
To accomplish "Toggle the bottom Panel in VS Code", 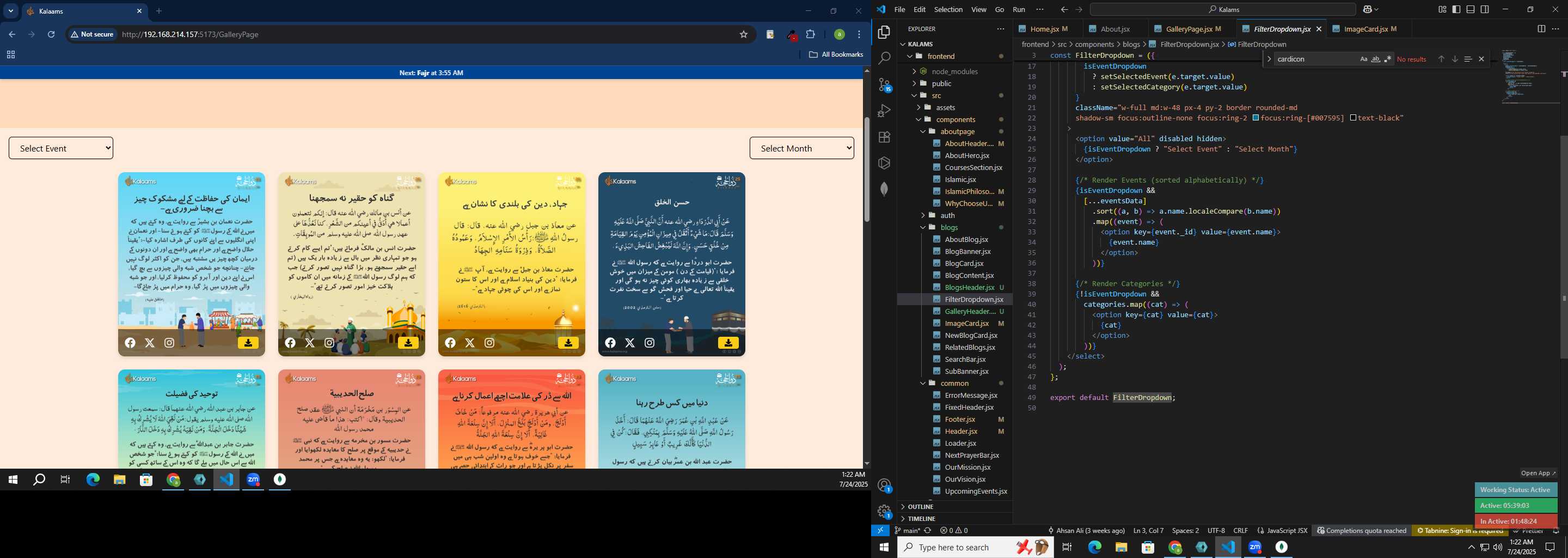I will (x=1470, y=9).
